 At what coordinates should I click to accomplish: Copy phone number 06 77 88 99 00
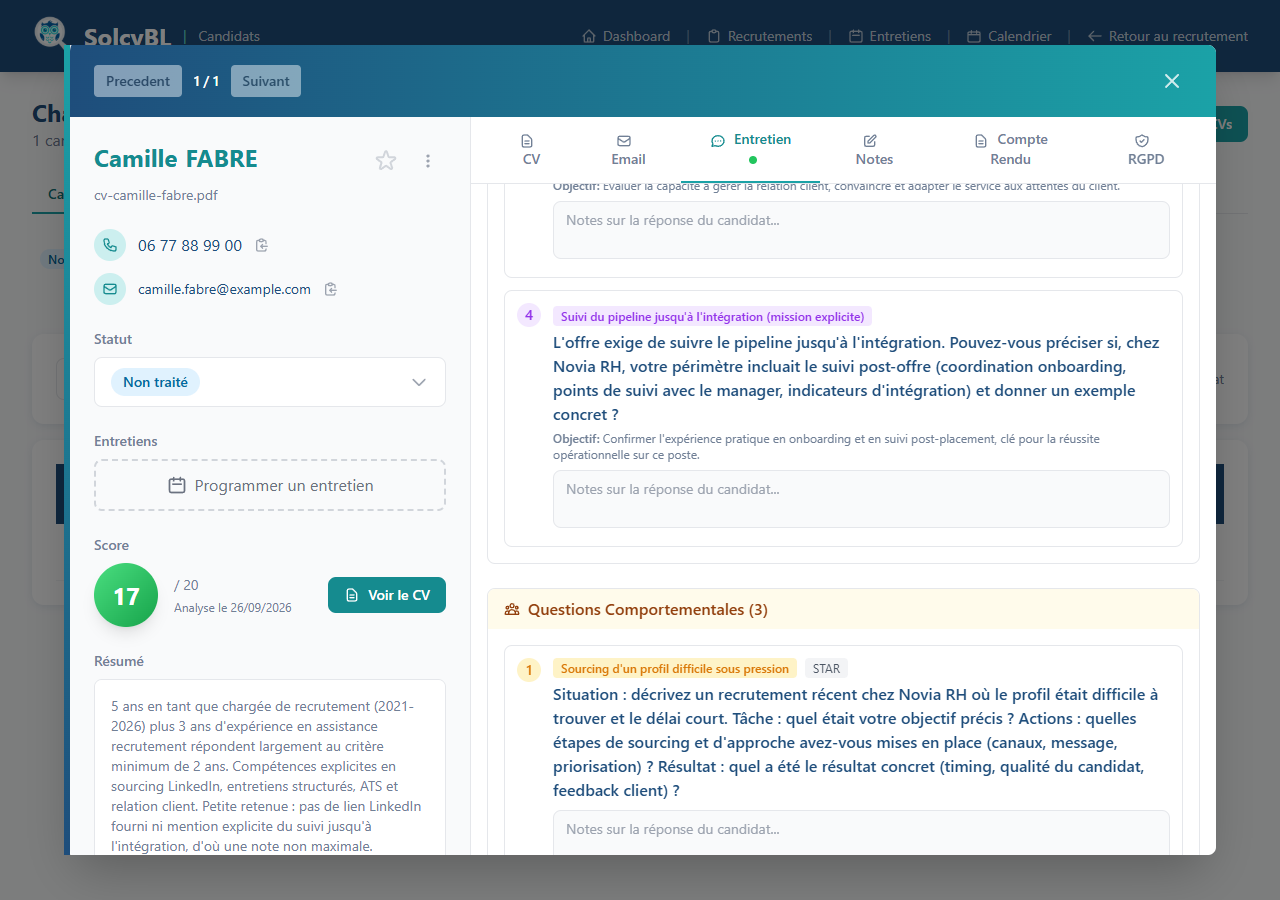pyautogui.click(x=262, y=245)
